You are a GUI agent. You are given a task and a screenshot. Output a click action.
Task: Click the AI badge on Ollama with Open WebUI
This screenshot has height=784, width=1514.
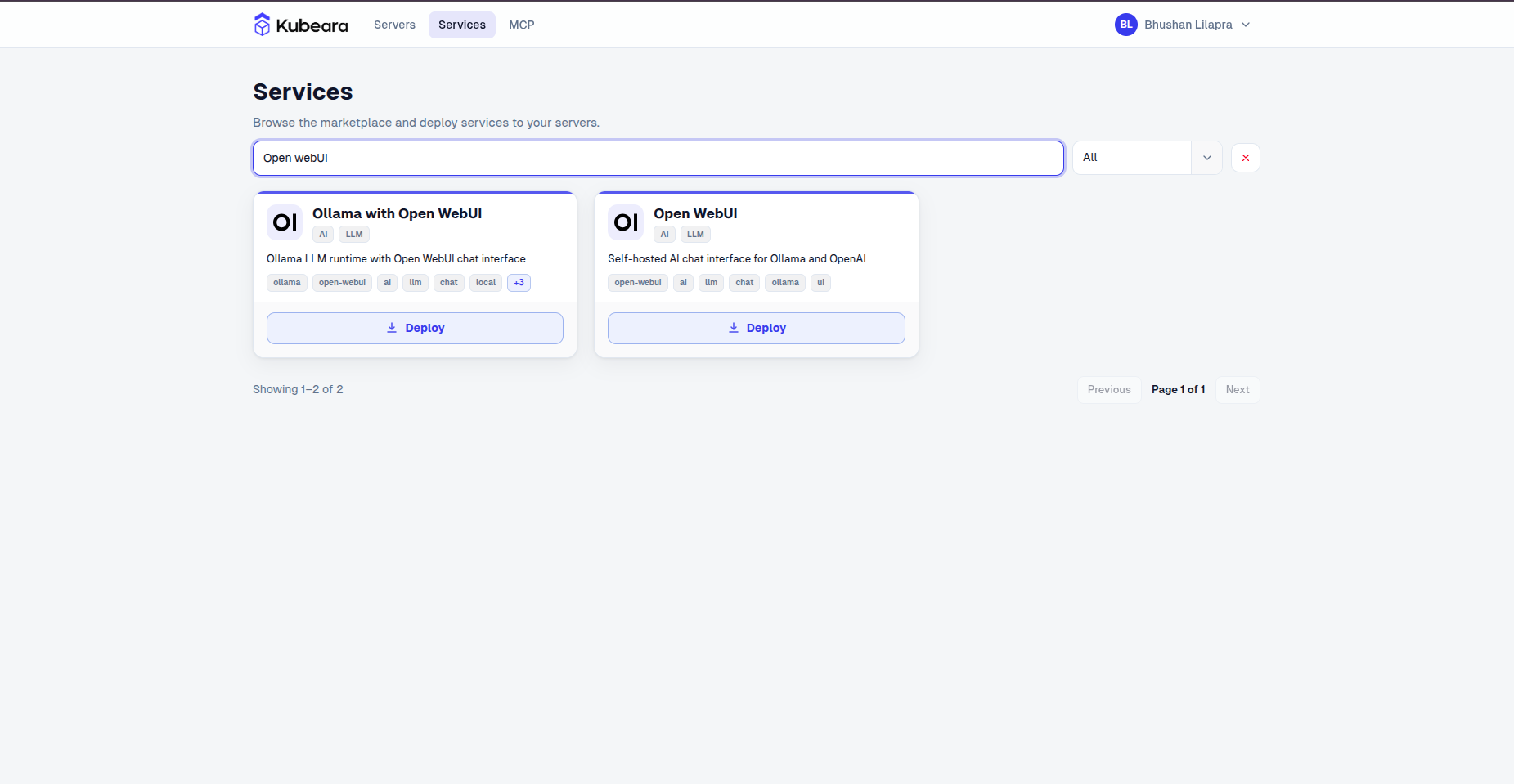pyautogui.click(x=323, y=235)
